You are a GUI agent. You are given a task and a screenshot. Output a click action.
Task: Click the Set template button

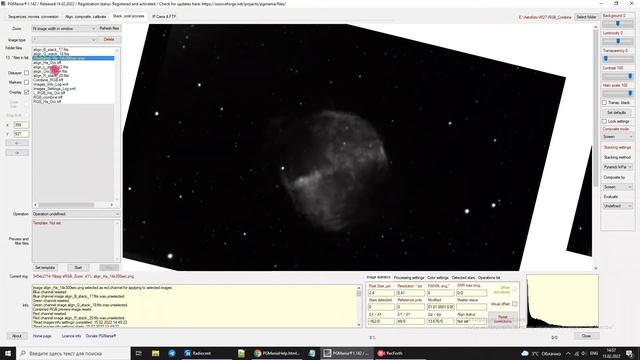click(x=45, y=268)
